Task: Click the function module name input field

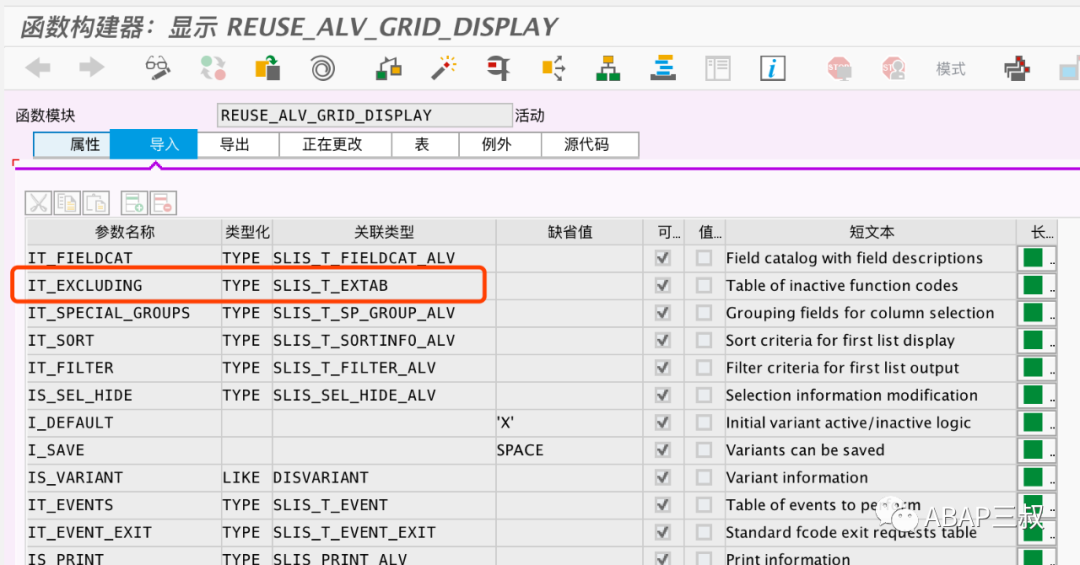Action: pyautogui.click(x=364, y=115)
